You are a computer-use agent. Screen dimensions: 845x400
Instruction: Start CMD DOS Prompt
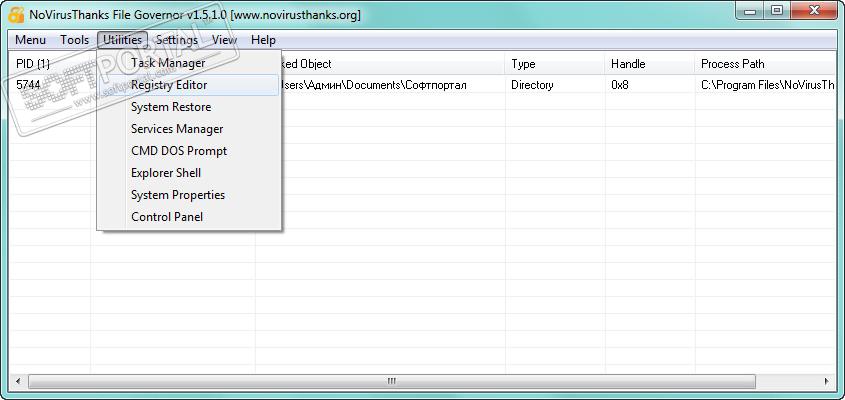pyautogui.click(x=189, y=151)
